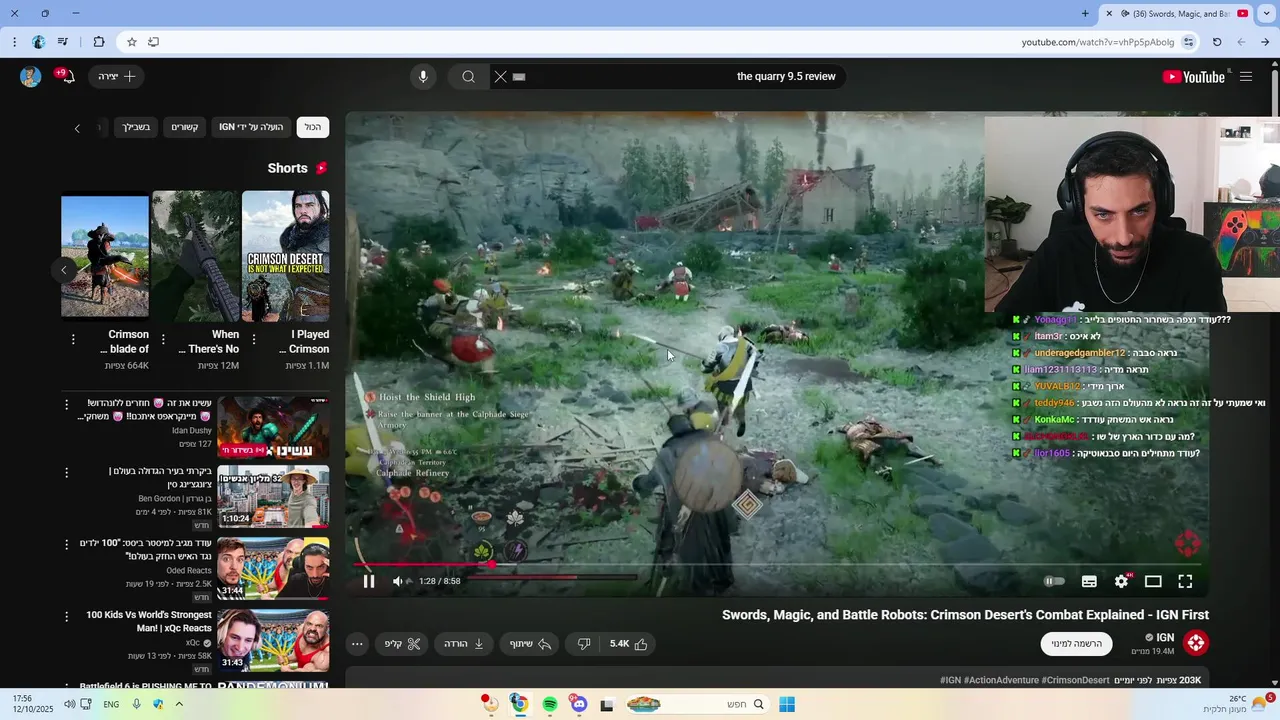Open YouTube notifications bell

pos(67,76)
